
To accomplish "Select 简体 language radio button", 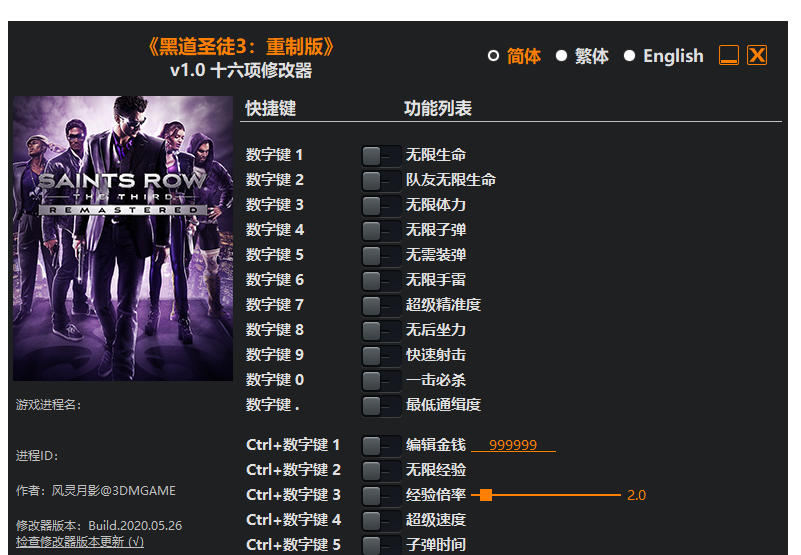I will pyautogui.click(x=493, y=56).
